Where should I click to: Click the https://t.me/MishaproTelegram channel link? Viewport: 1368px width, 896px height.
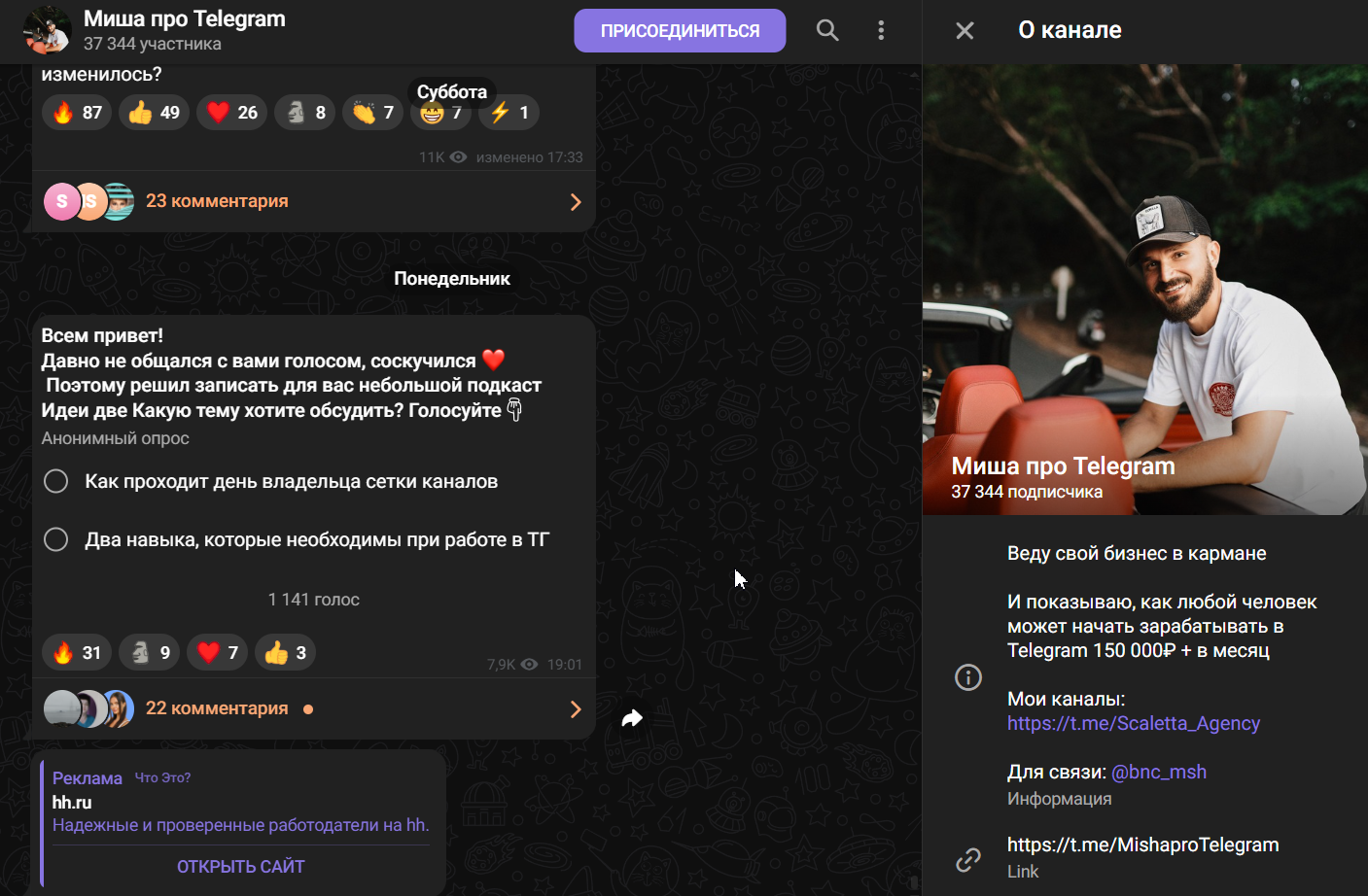tap(1143, 844)
